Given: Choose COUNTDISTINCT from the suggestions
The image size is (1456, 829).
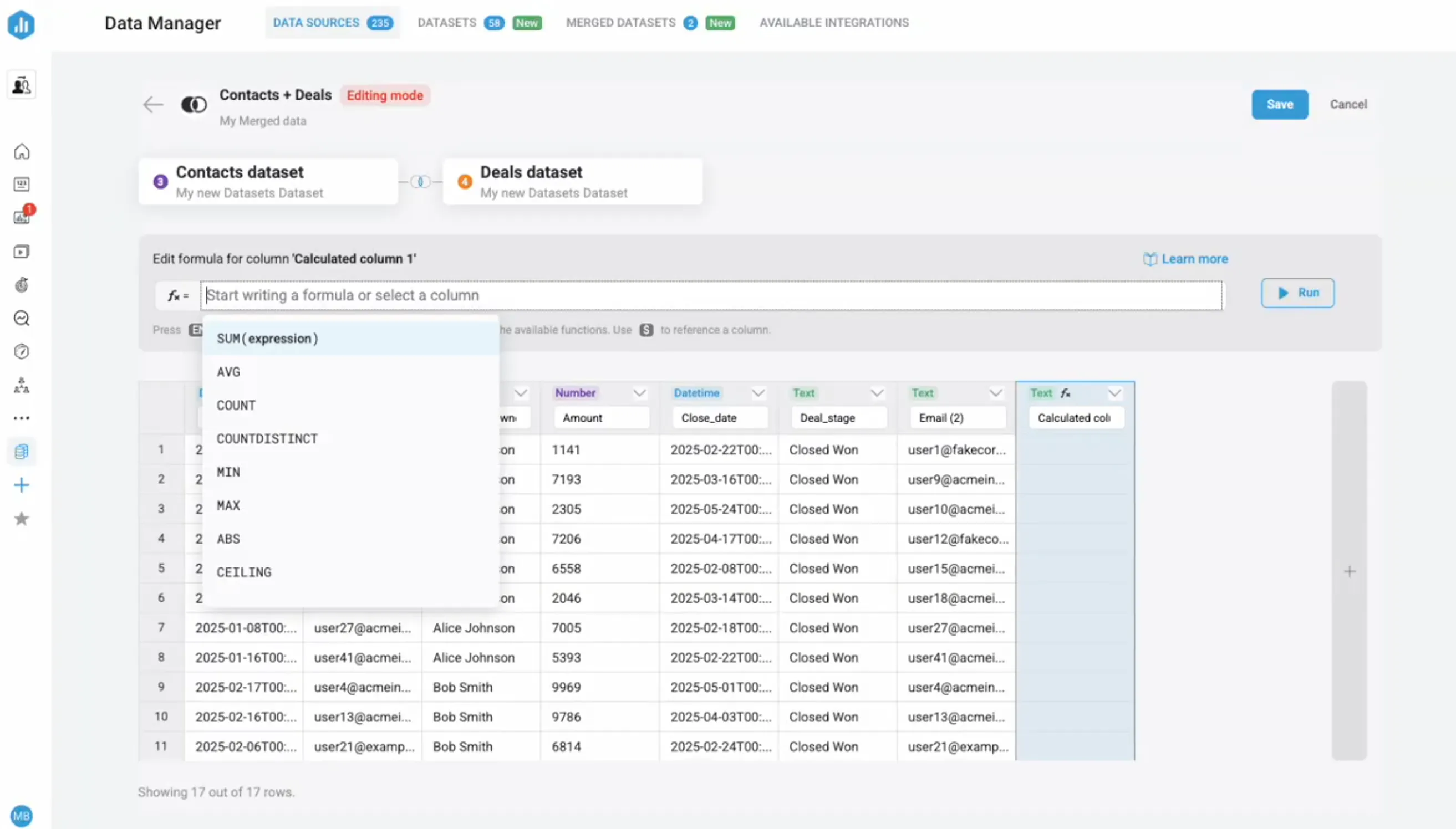Looking at the screenshot, I should coord(267,439).
